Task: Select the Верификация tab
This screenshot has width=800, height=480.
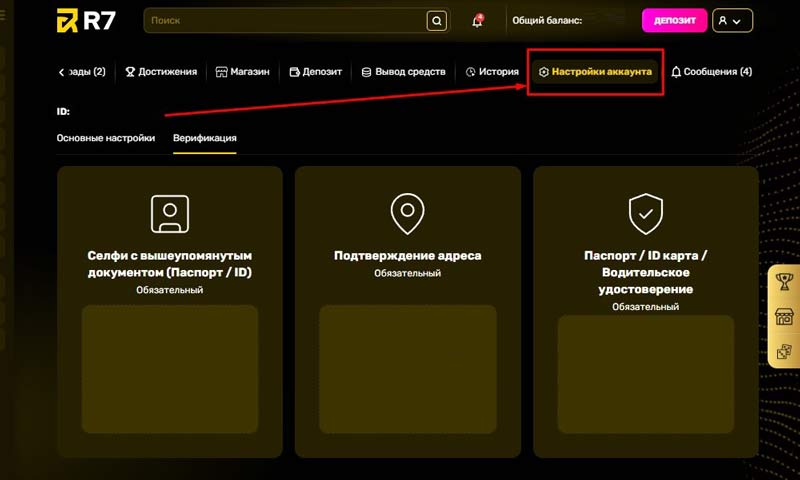Action: click(204, 138)
